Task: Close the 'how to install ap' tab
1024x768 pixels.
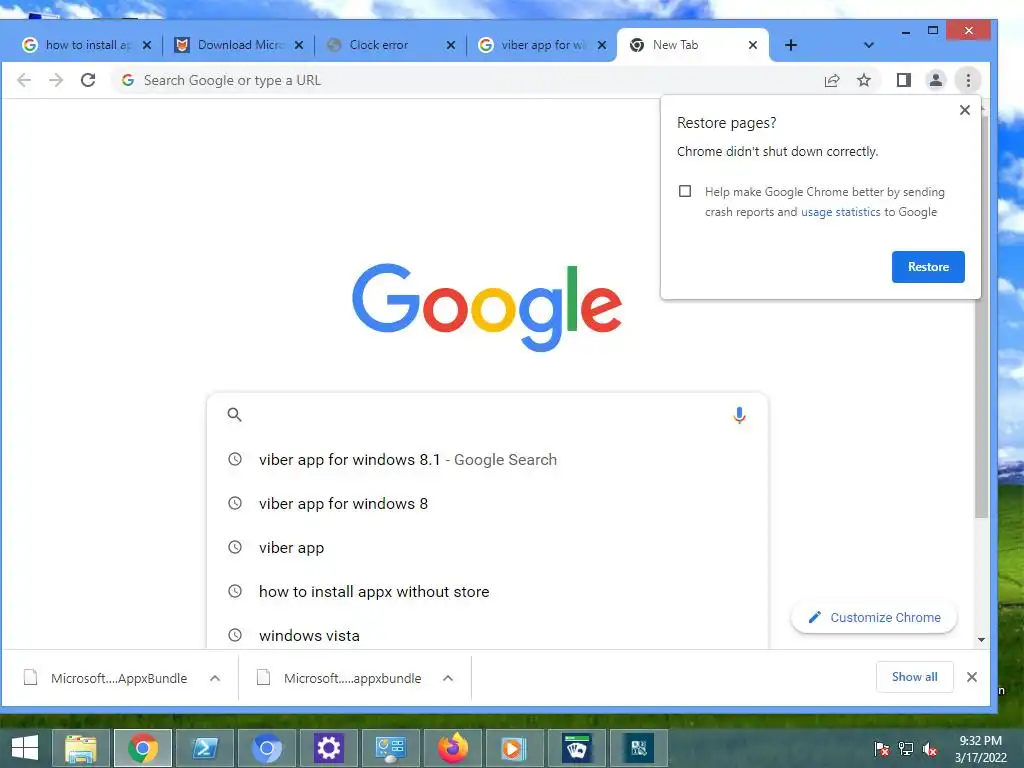Action: point(147,45)
